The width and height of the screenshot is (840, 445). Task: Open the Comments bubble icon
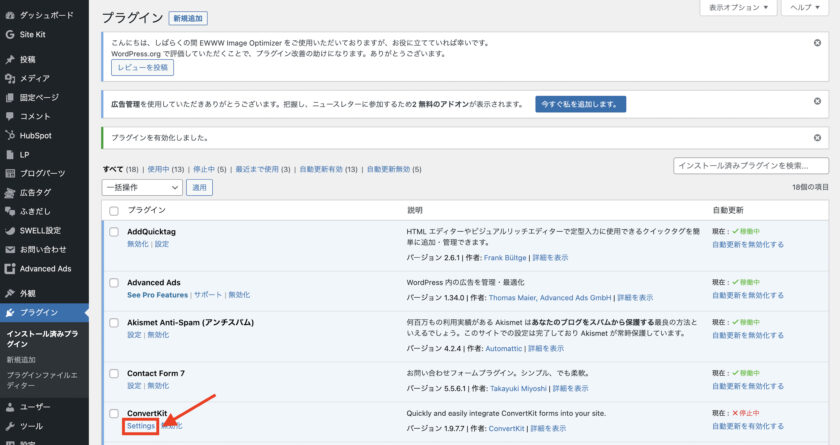(x=10, y=116)
